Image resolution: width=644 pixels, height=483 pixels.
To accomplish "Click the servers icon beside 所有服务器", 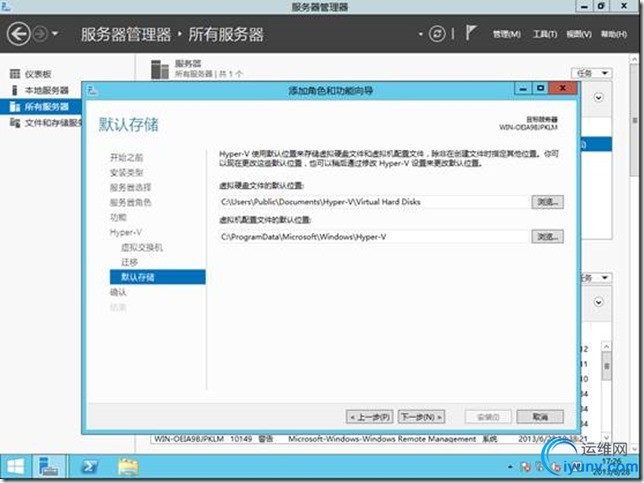I will pos(15,107).
